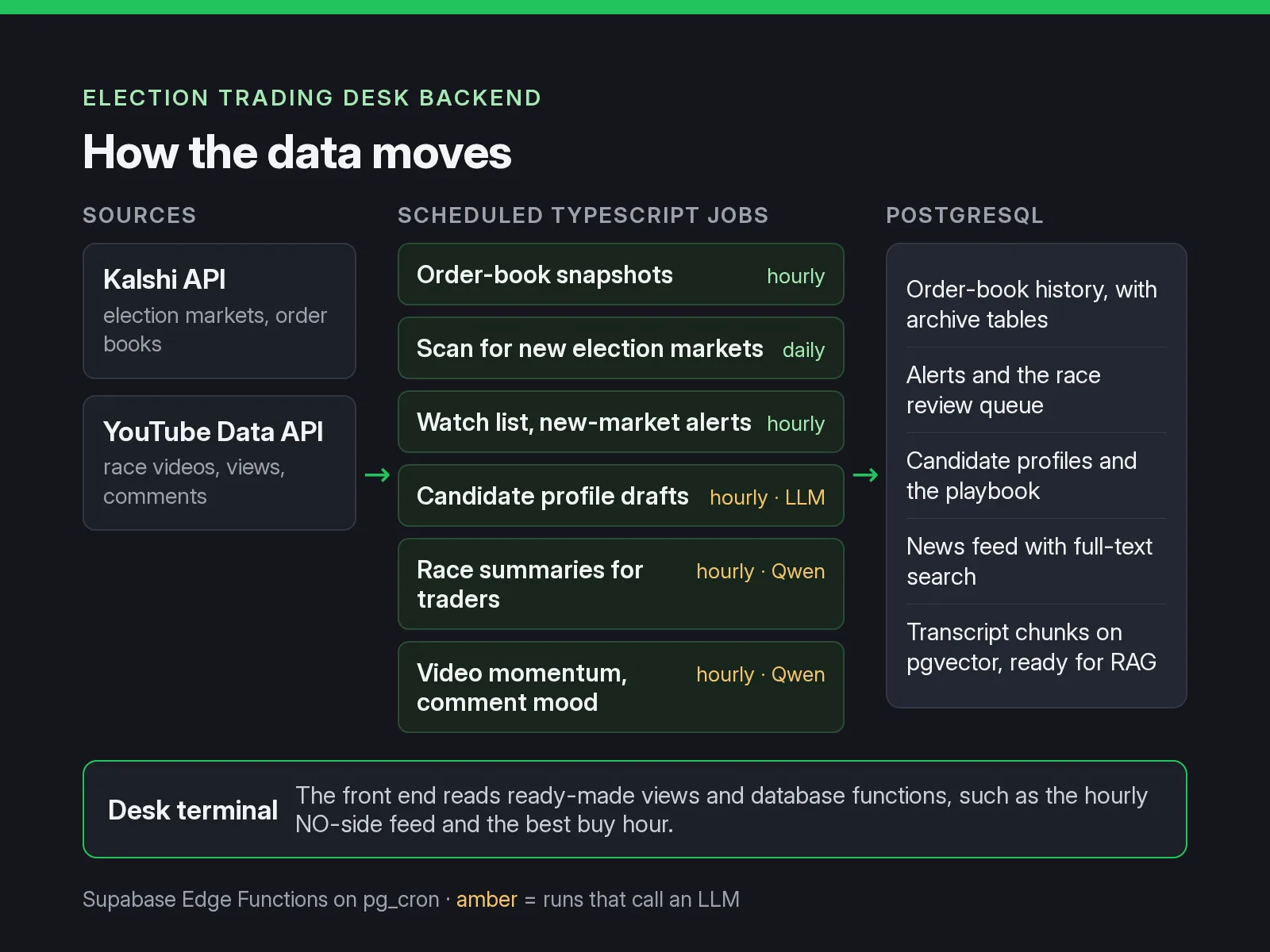Click the 'hourly · LLM' amber tag
The height and width of the screenshot is (952, 1270).
(767, 497)
